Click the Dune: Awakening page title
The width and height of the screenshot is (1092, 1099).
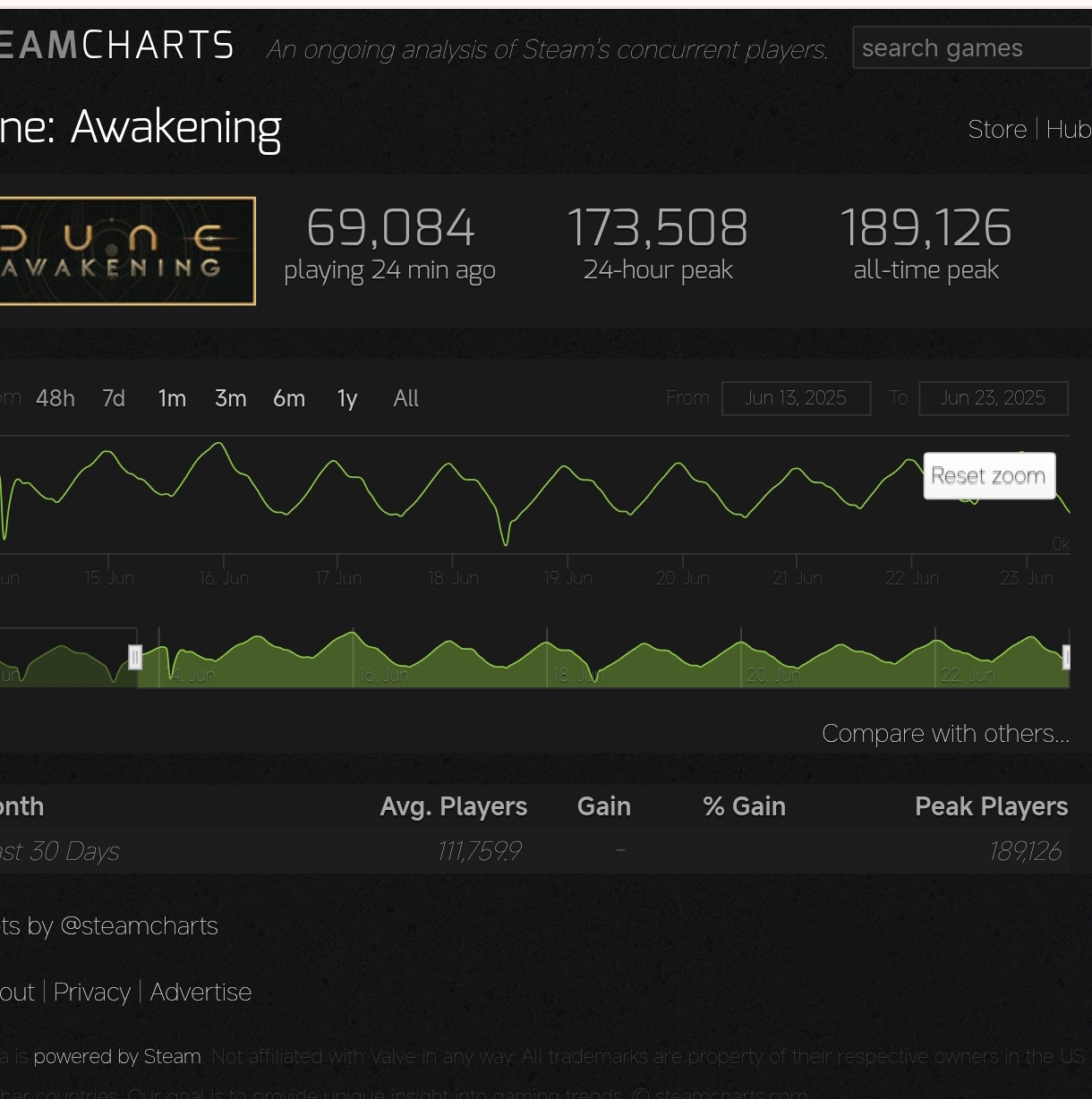[x=141, y=127]
